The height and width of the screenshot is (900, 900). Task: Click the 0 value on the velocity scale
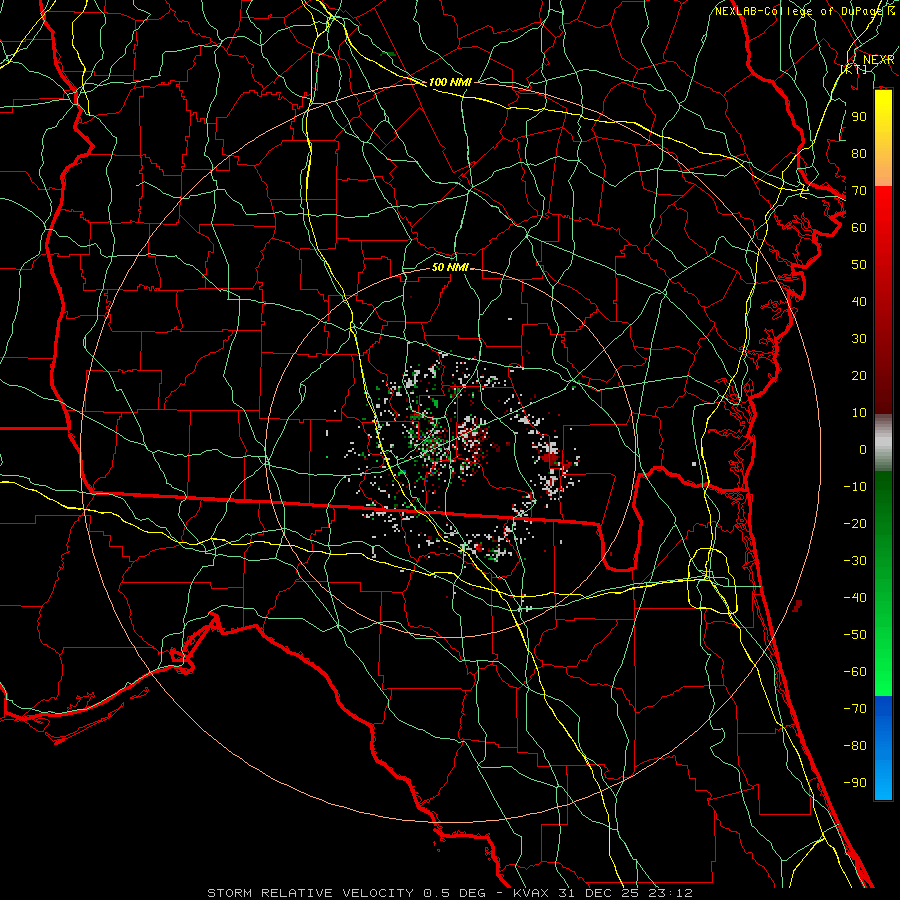pos(863,450)
